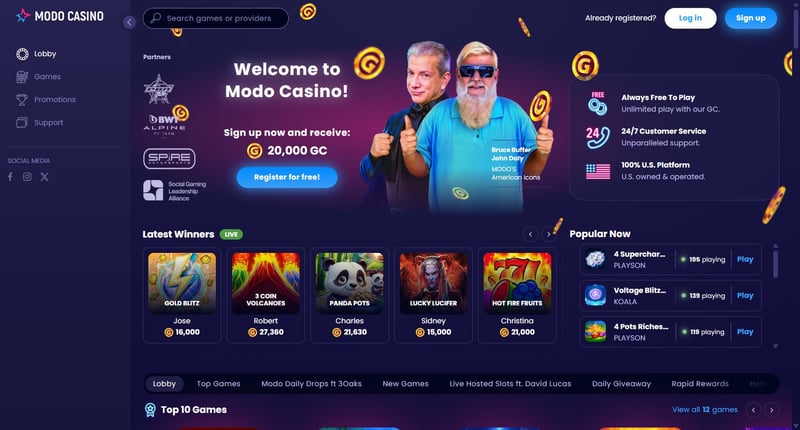Click the Lobby icon in sidebar

22,54
